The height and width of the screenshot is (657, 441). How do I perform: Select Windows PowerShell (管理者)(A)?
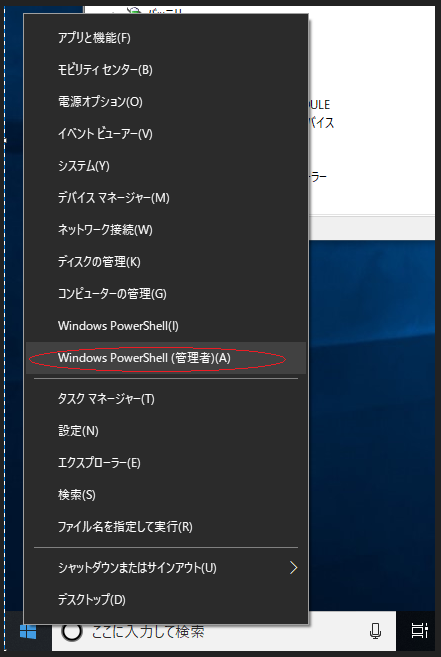click(x=166, y=358)
